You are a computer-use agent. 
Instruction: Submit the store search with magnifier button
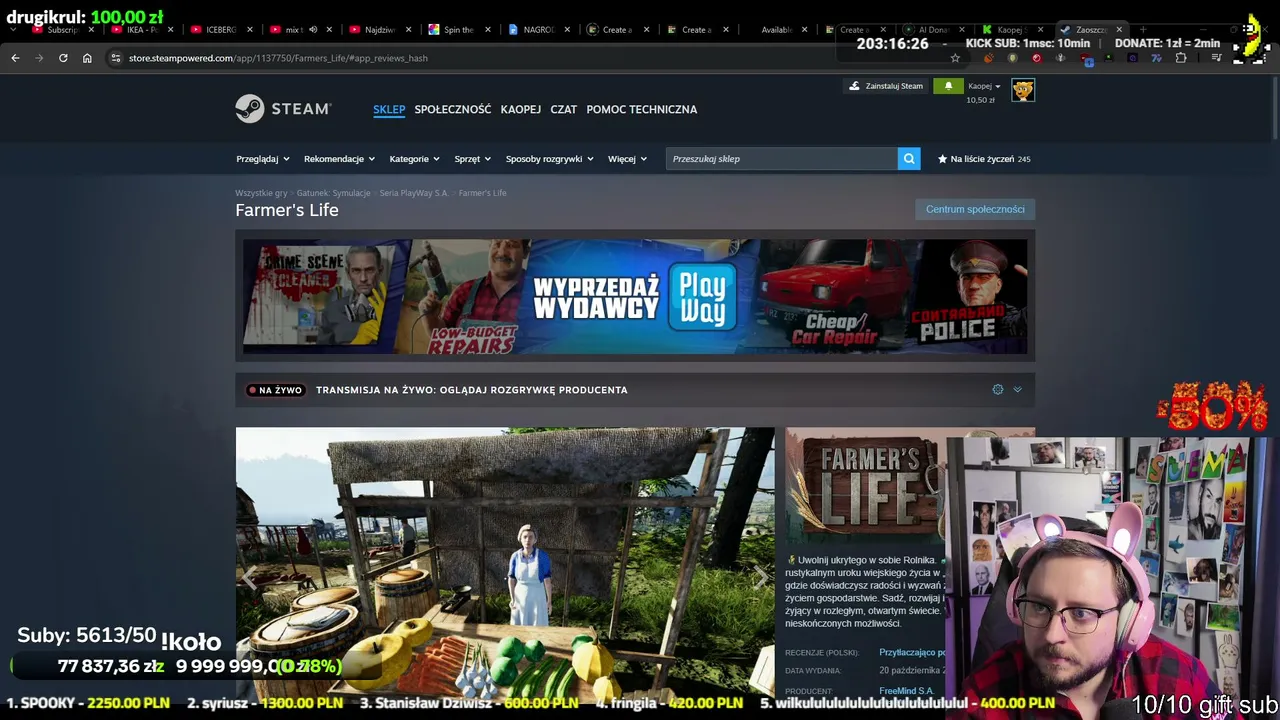pyautogui.click(x=909, y=159)
